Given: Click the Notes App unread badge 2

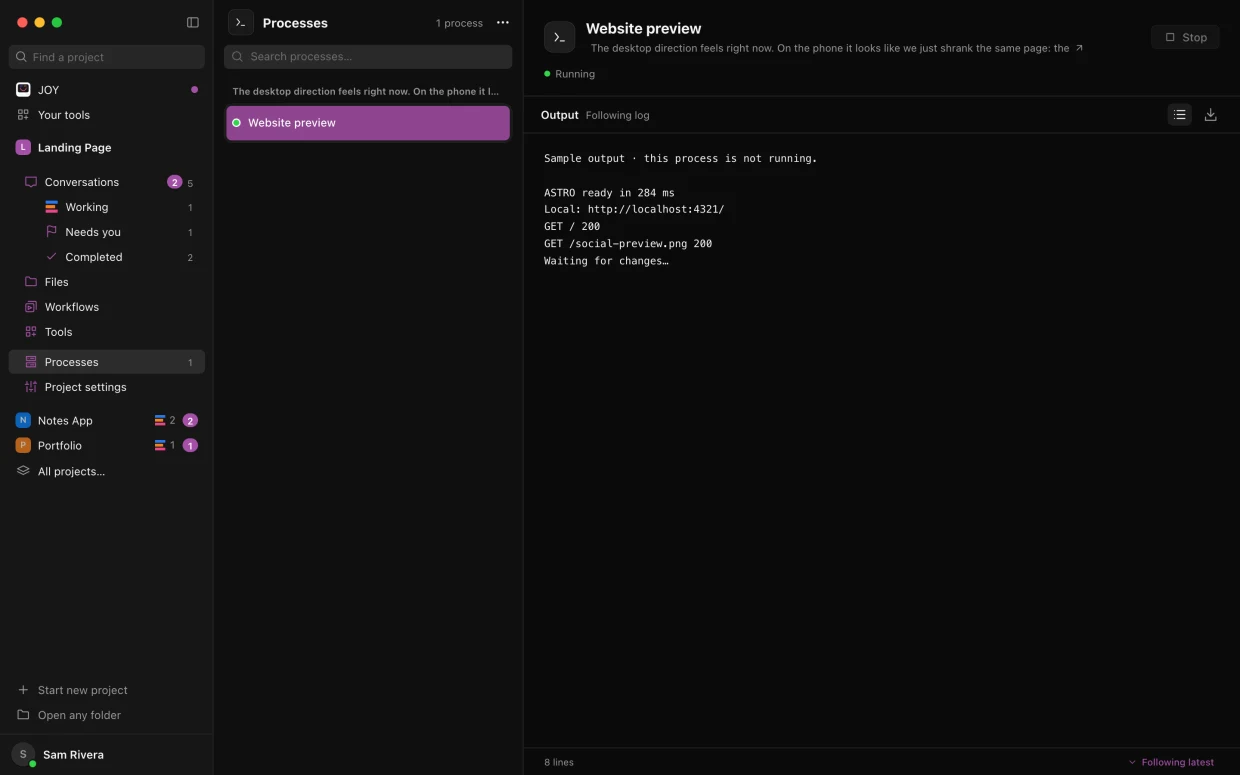Looking at the screenshot, I should pyautogui.click(x=190, y=420).
